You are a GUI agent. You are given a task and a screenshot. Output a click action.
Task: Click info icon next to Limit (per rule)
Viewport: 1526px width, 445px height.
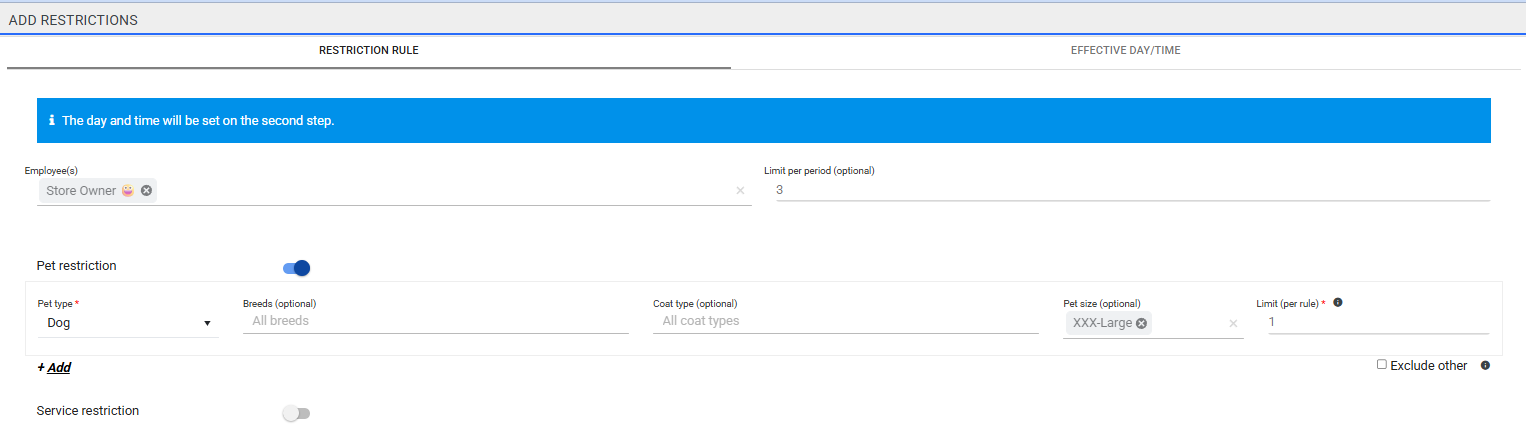pos(1338,302)
